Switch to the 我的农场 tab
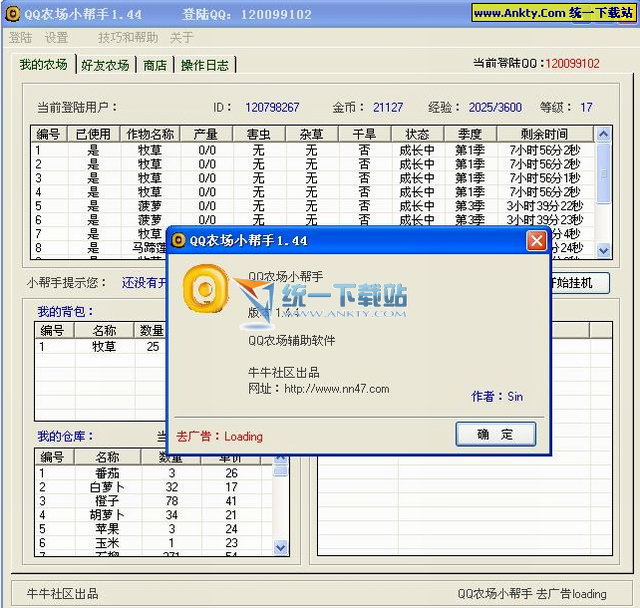The image size is (640, 608). coord(43,65)
